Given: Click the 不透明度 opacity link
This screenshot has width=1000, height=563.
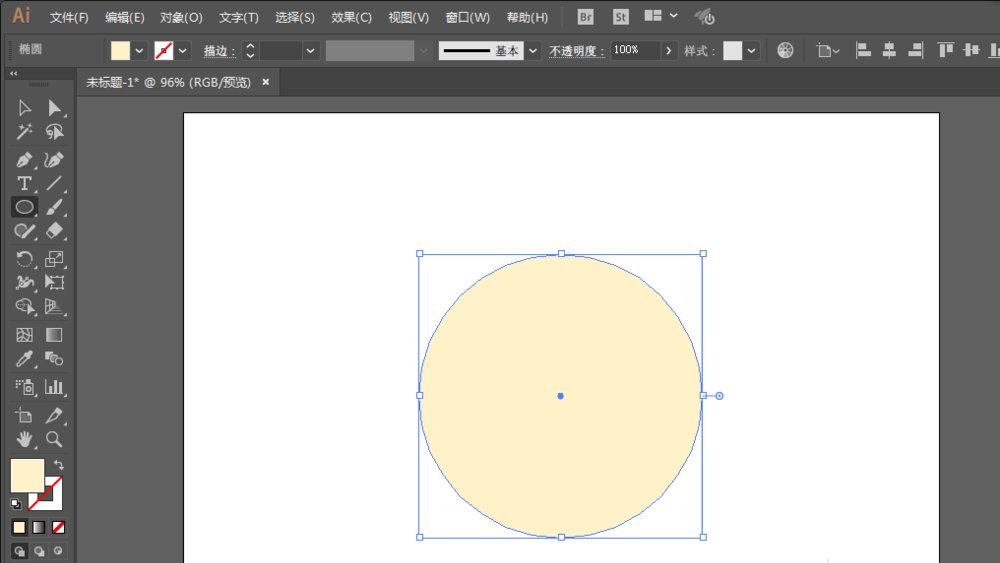Looking at the screenshot, I should tap(577, 51).
